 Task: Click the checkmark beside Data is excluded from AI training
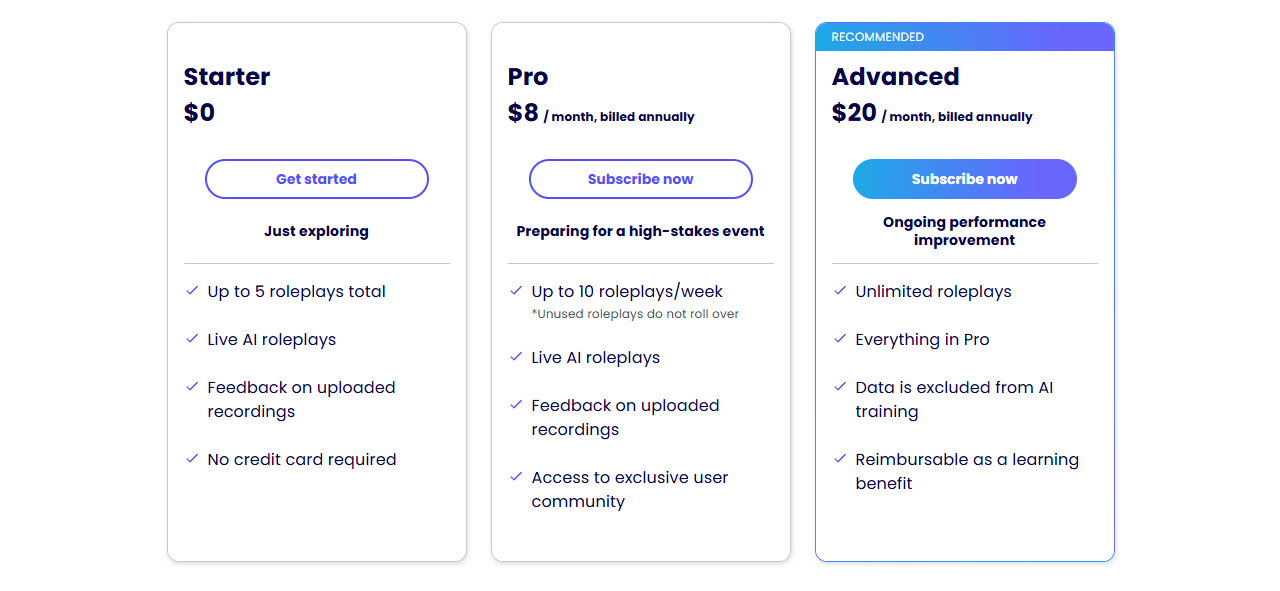point(840,387)
